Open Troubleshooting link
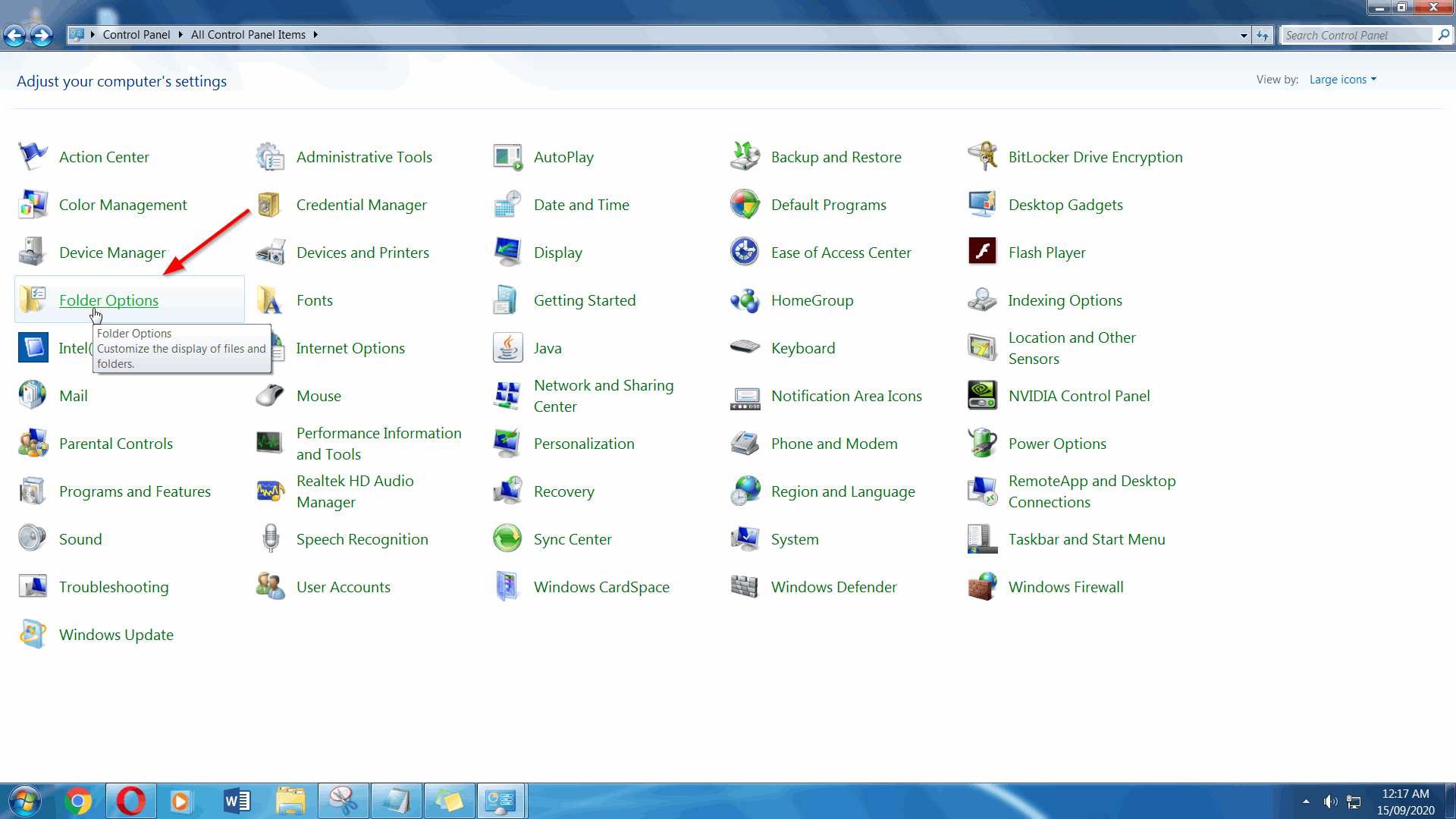Image resolution: width=1456 pixels, height=819 pixels. pyautogui.click(x=114, y=587)
